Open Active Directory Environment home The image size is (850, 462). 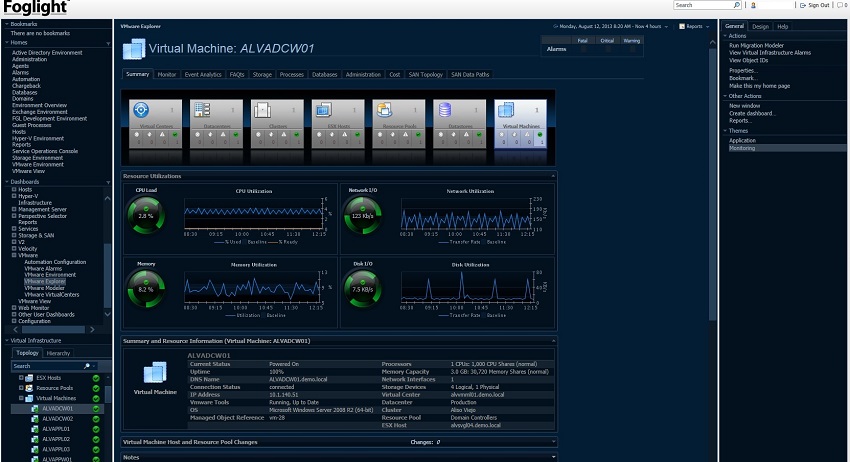pos(47,53)
